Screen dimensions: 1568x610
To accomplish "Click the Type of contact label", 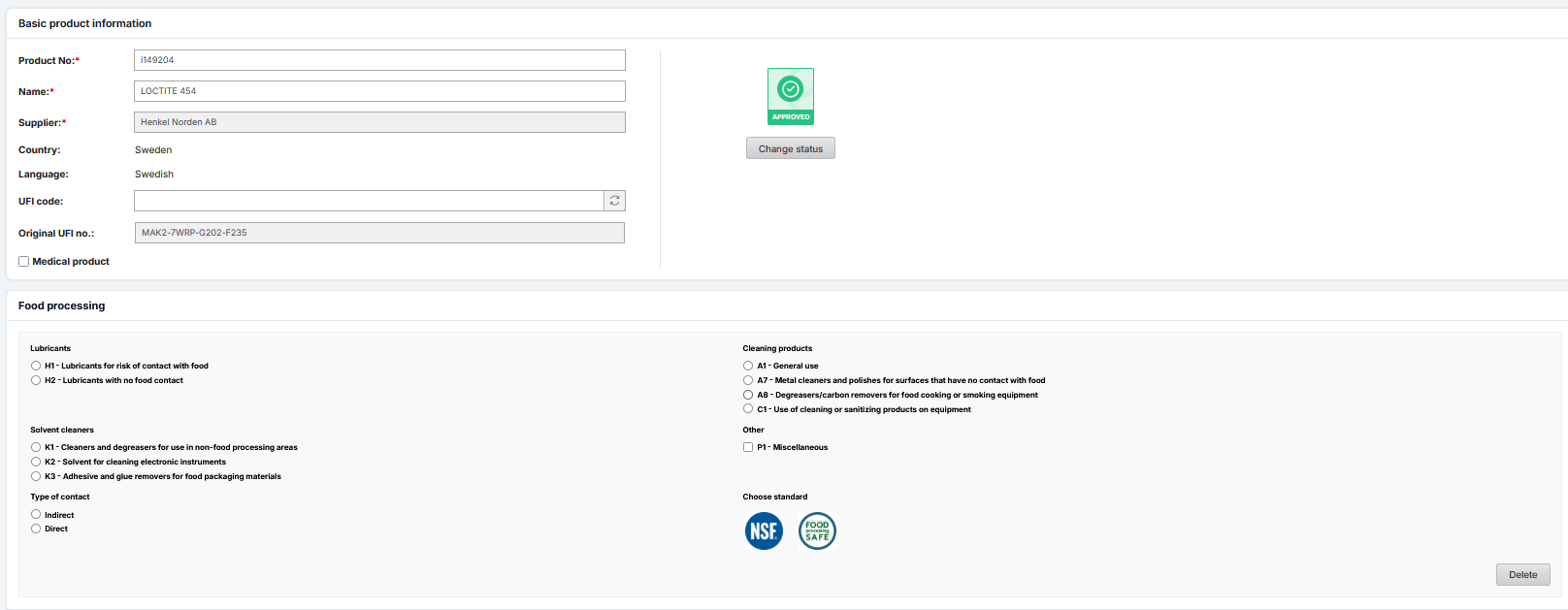I will pyautogui.click(x=60, y=497).
